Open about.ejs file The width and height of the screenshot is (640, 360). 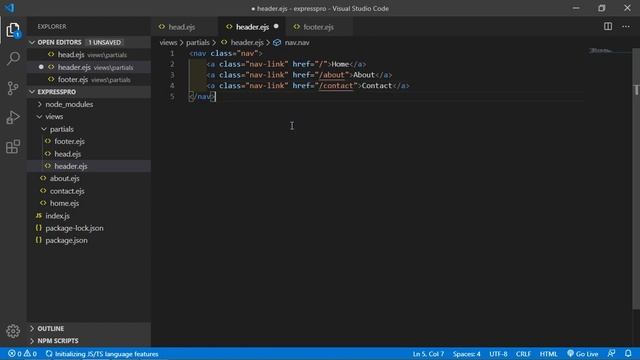(89, 178)
